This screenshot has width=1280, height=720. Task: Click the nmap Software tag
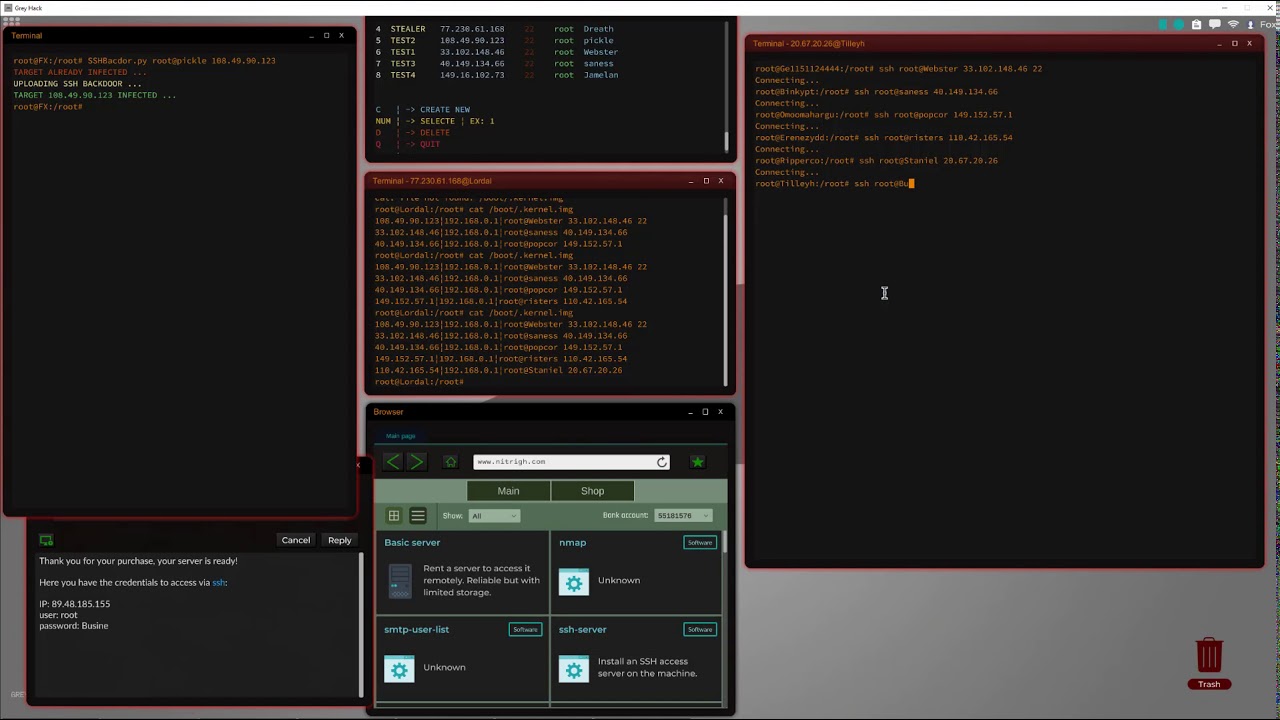(700, 543)
